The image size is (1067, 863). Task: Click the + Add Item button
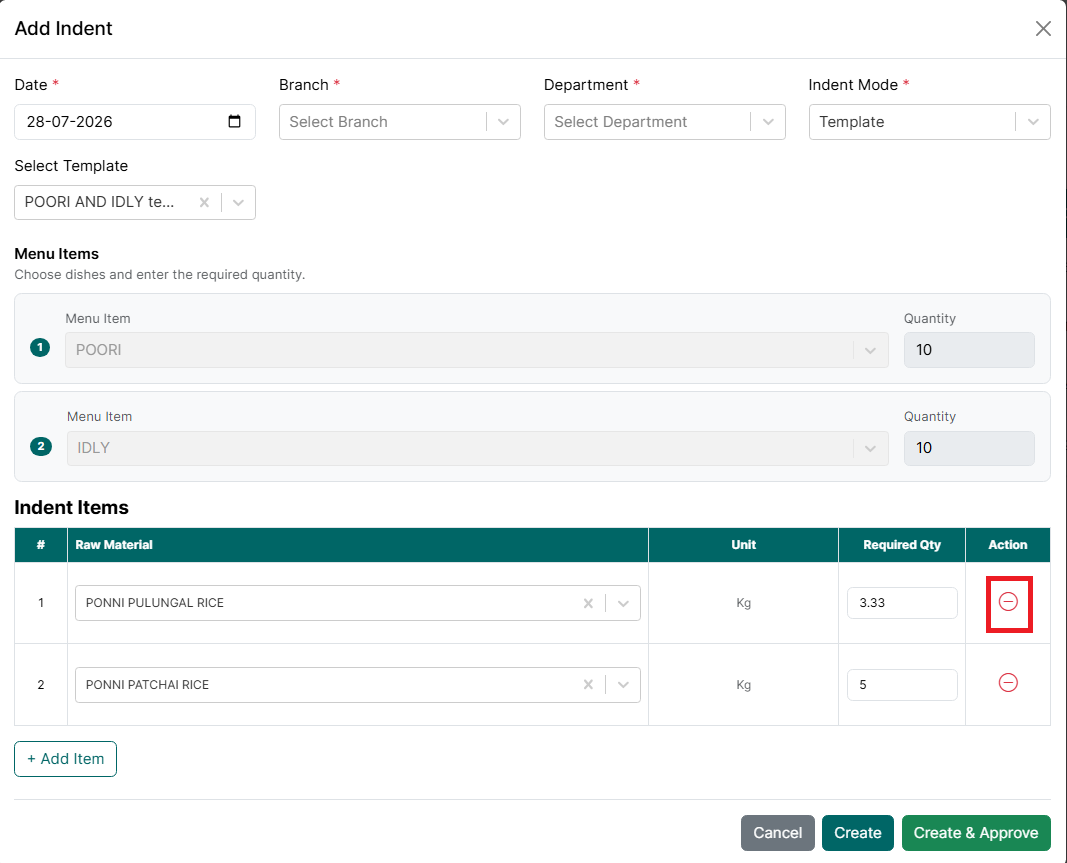pyautogui.click(x=65, y=759)
